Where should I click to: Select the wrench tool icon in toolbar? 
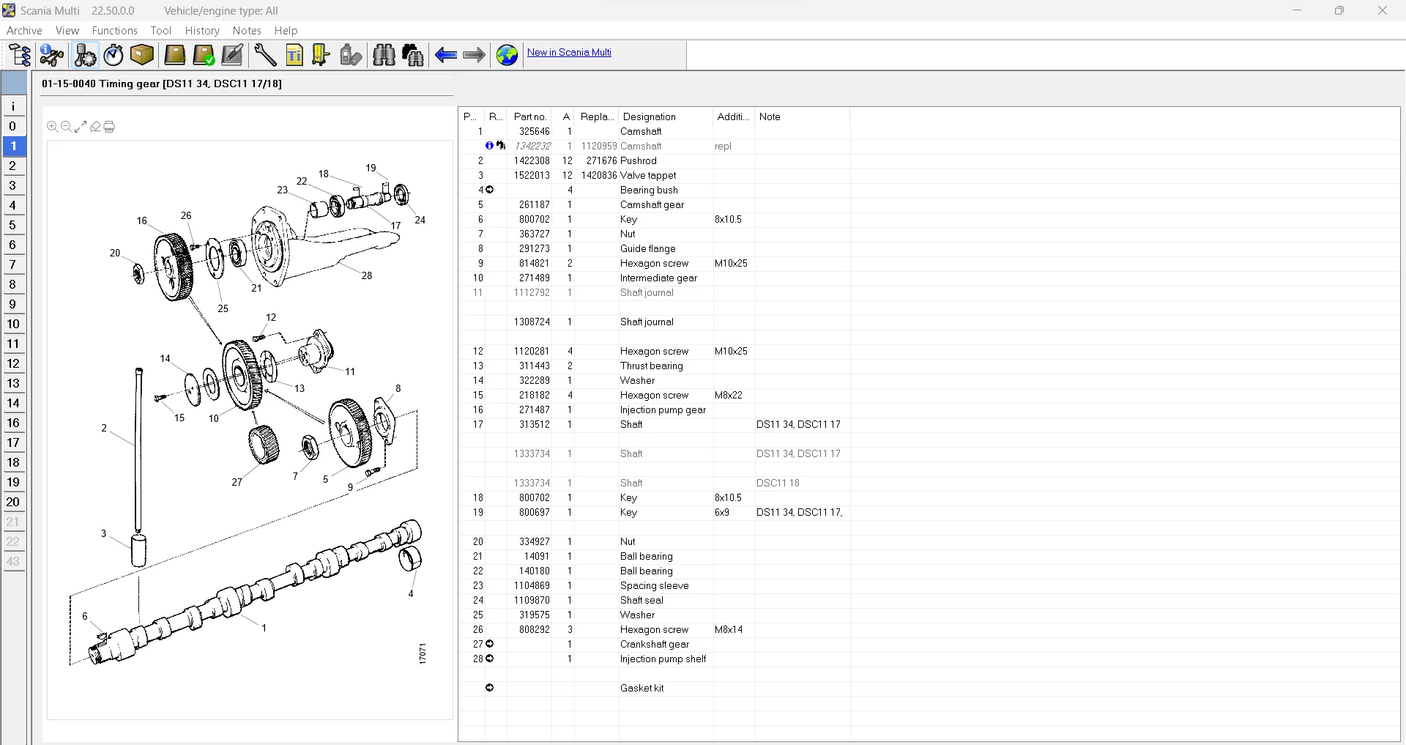[x=264, y=55]
